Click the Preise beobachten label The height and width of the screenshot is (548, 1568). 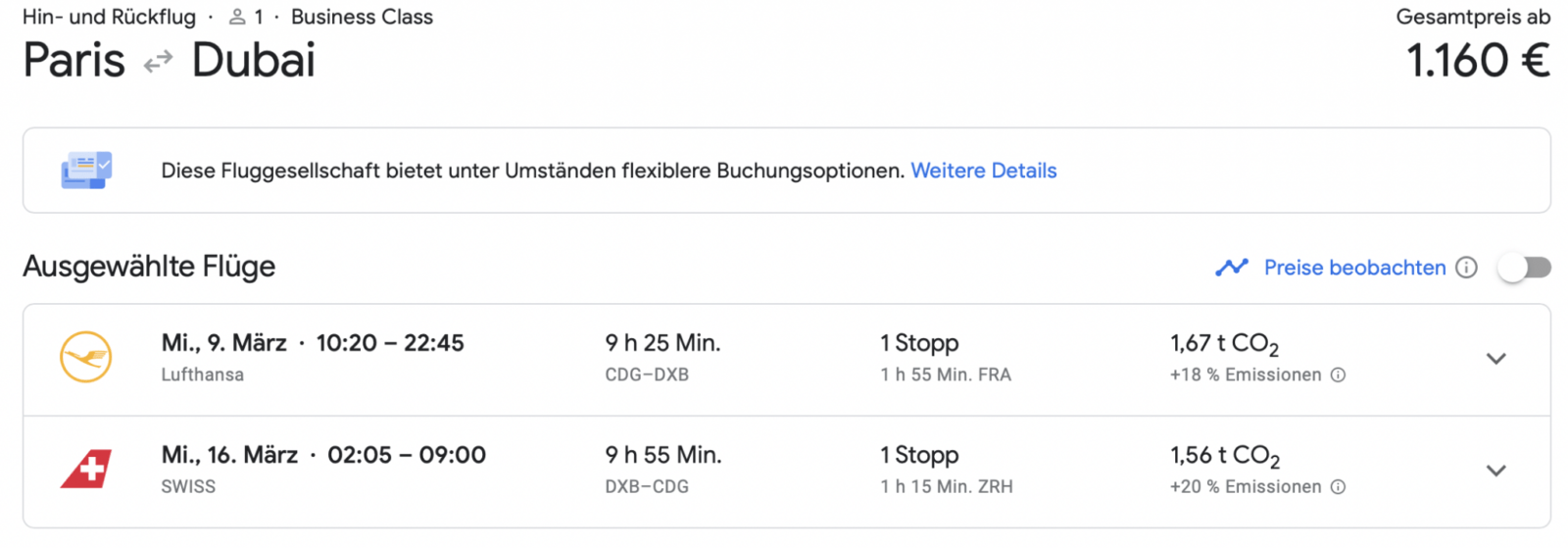(1354, 268)
